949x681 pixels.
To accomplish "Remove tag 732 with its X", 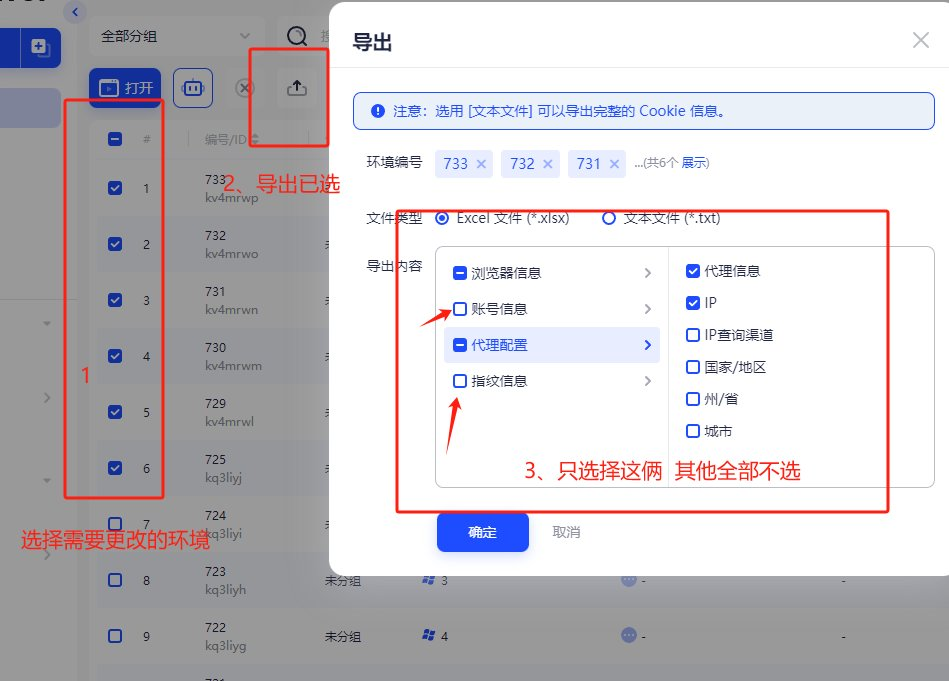I will 548,164.
